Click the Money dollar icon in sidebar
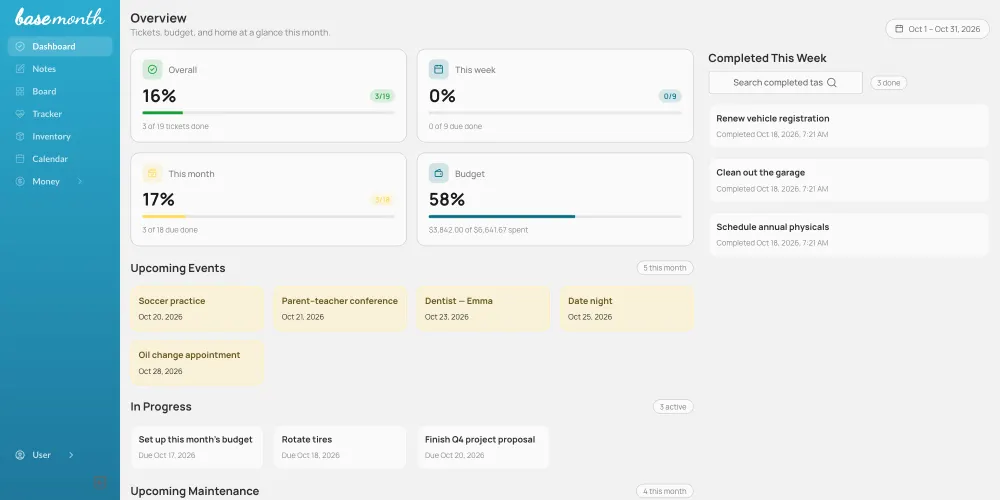Viewport: 1000px width, 500px height. (x=20, y=182)
